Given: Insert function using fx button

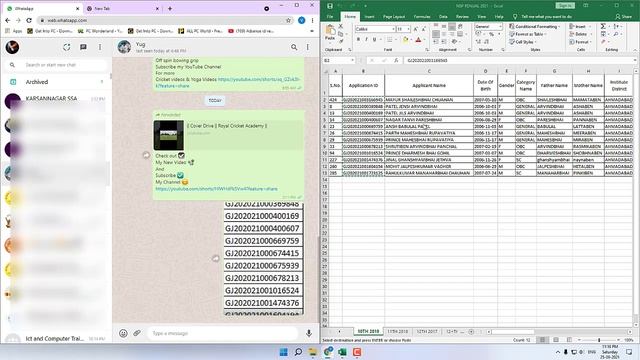Looking at the screenshot, I should coord(396,60).
